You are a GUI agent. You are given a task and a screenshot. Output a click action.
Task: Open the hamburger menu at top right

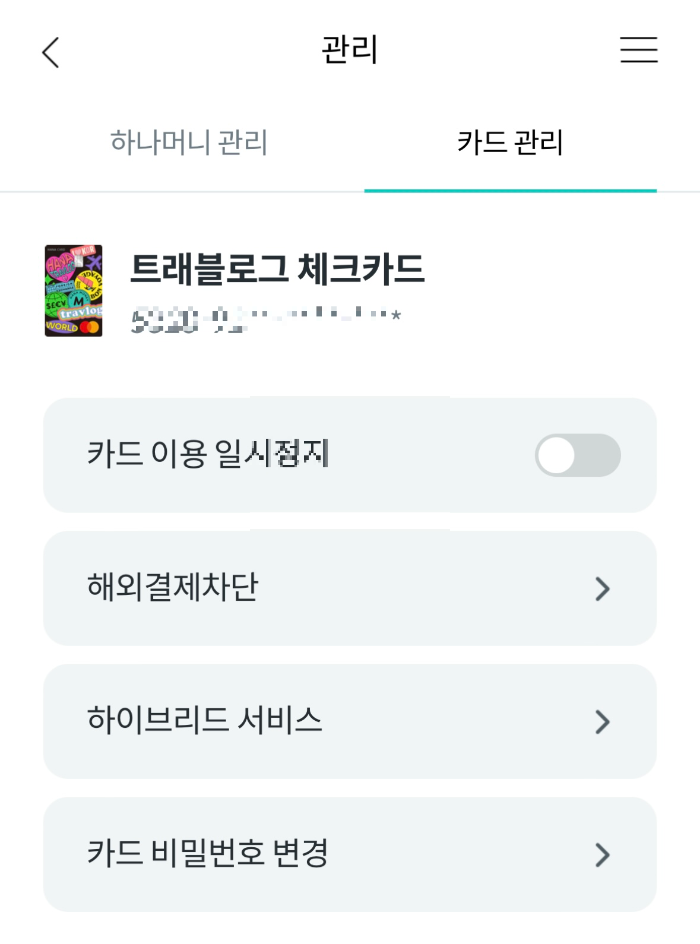point(639,51)
